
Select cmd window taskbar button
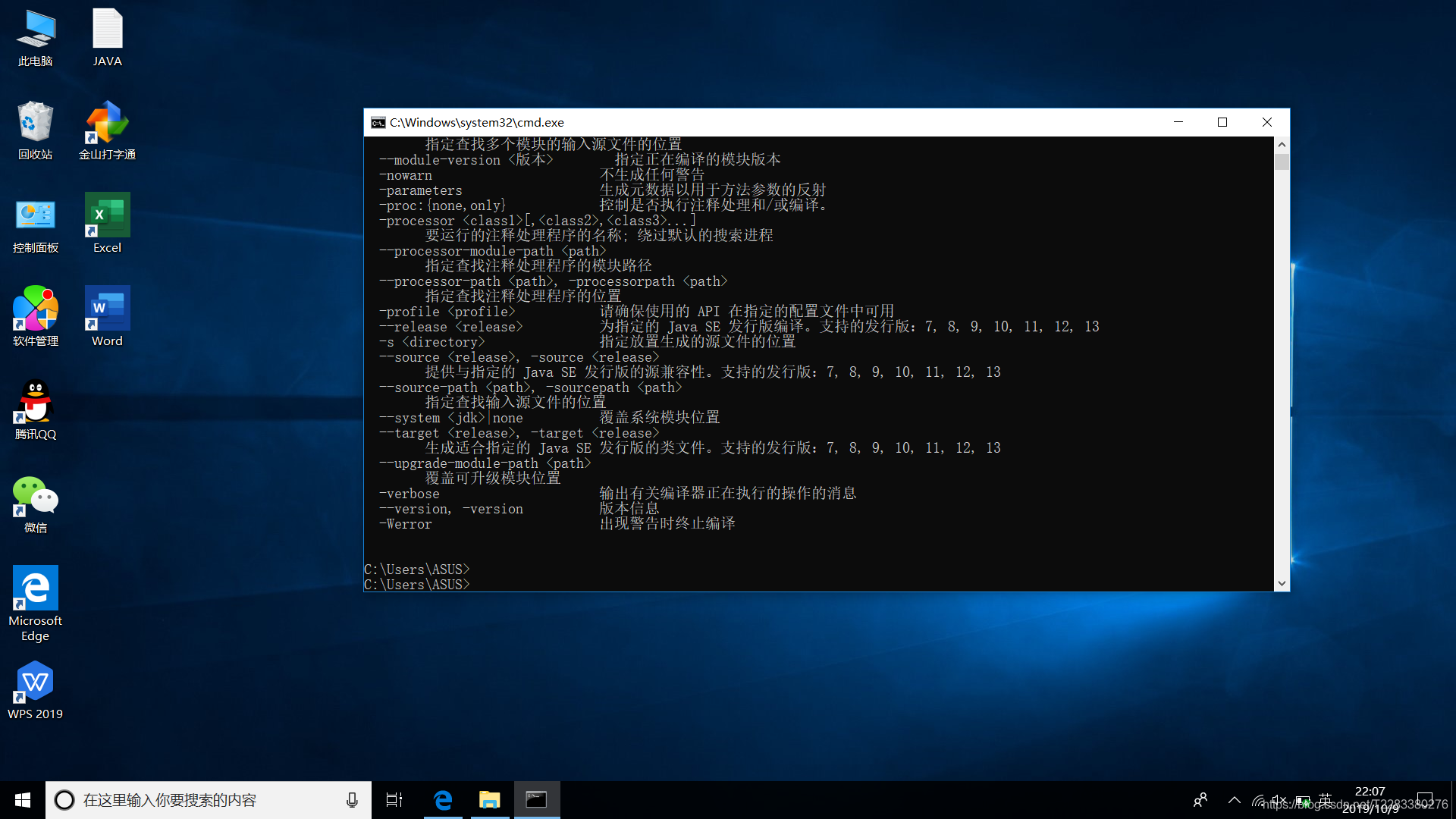pos(537,800)
